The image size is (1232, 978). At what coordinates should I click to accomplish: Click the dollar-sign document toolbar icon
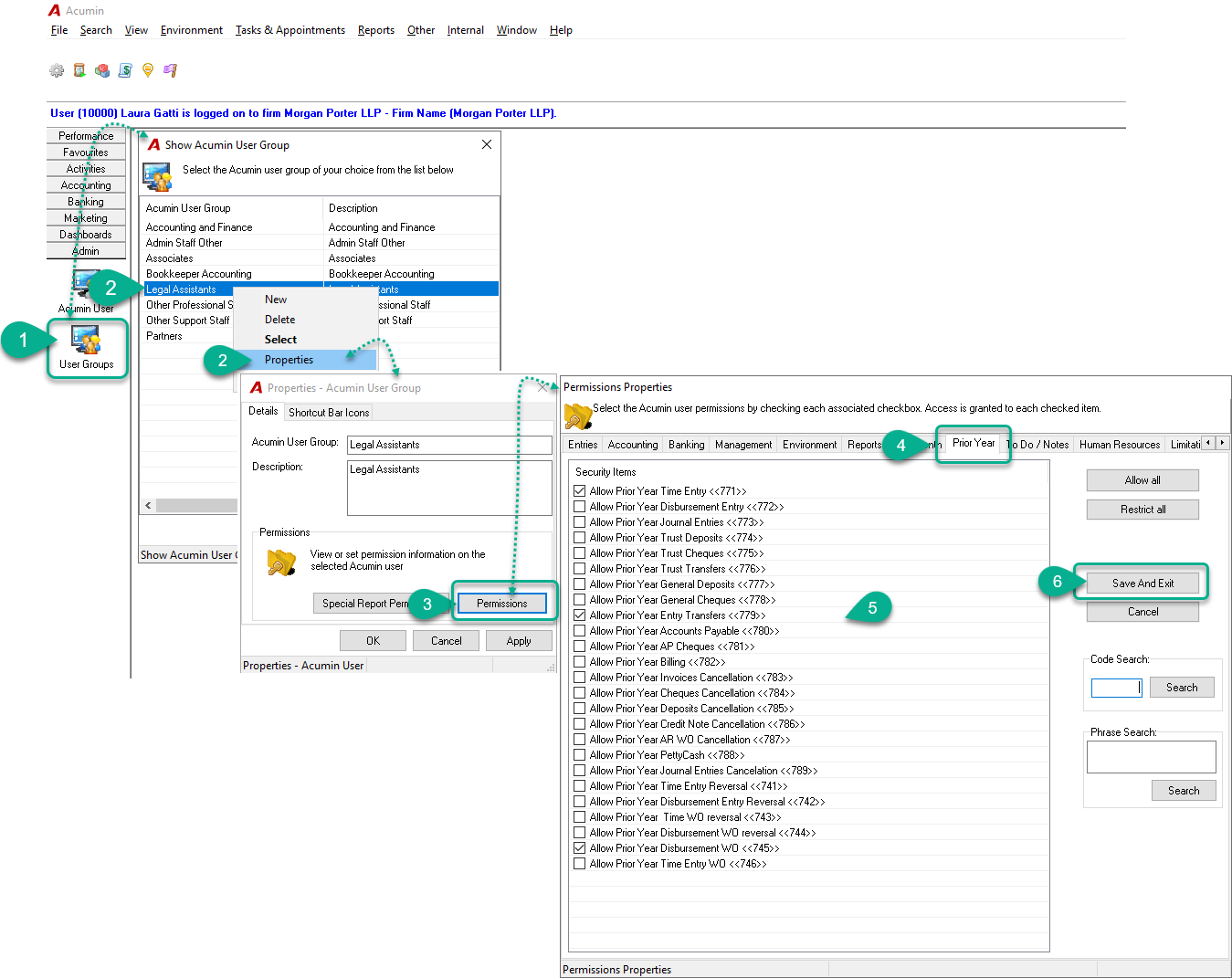coord(125,70)
